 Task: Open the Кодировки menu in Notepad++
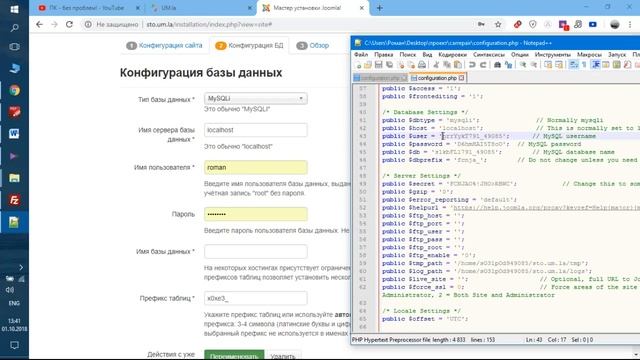tap(452, 54)
